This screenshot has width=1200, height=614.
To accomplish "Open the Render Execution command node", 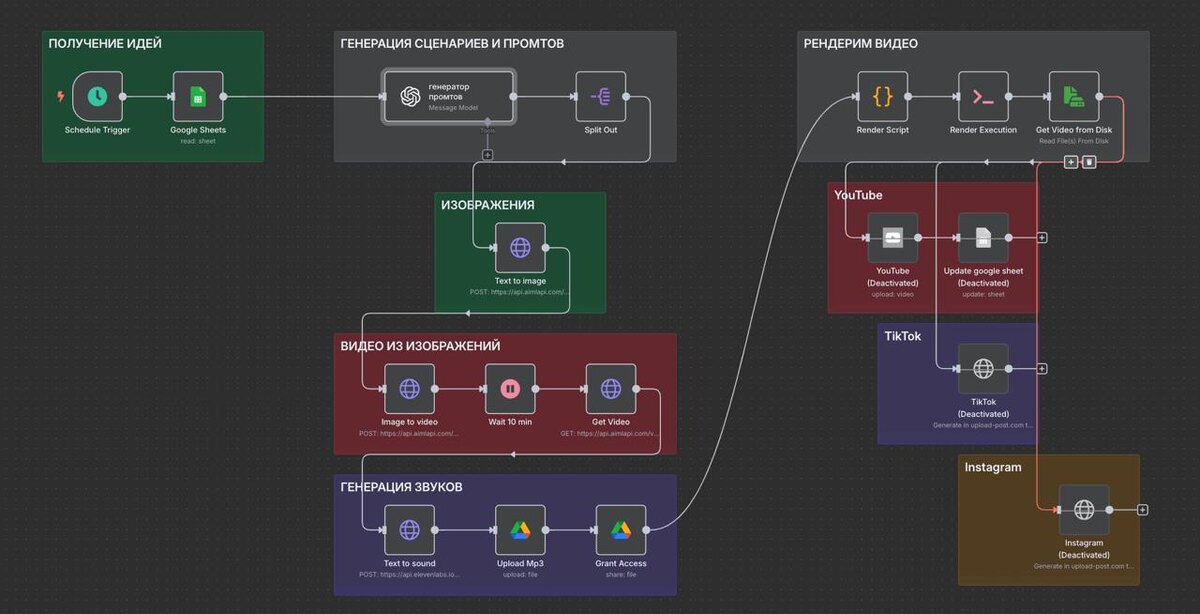I will pos(983,97).
